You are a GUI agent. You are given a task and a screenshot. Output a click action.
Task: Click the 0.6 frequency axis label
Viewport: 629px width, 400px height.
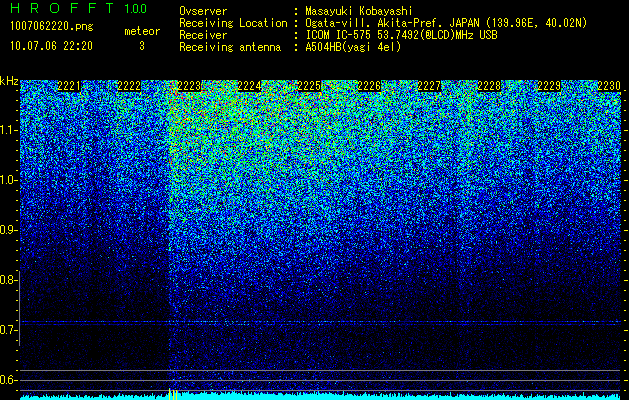[9, 380]
